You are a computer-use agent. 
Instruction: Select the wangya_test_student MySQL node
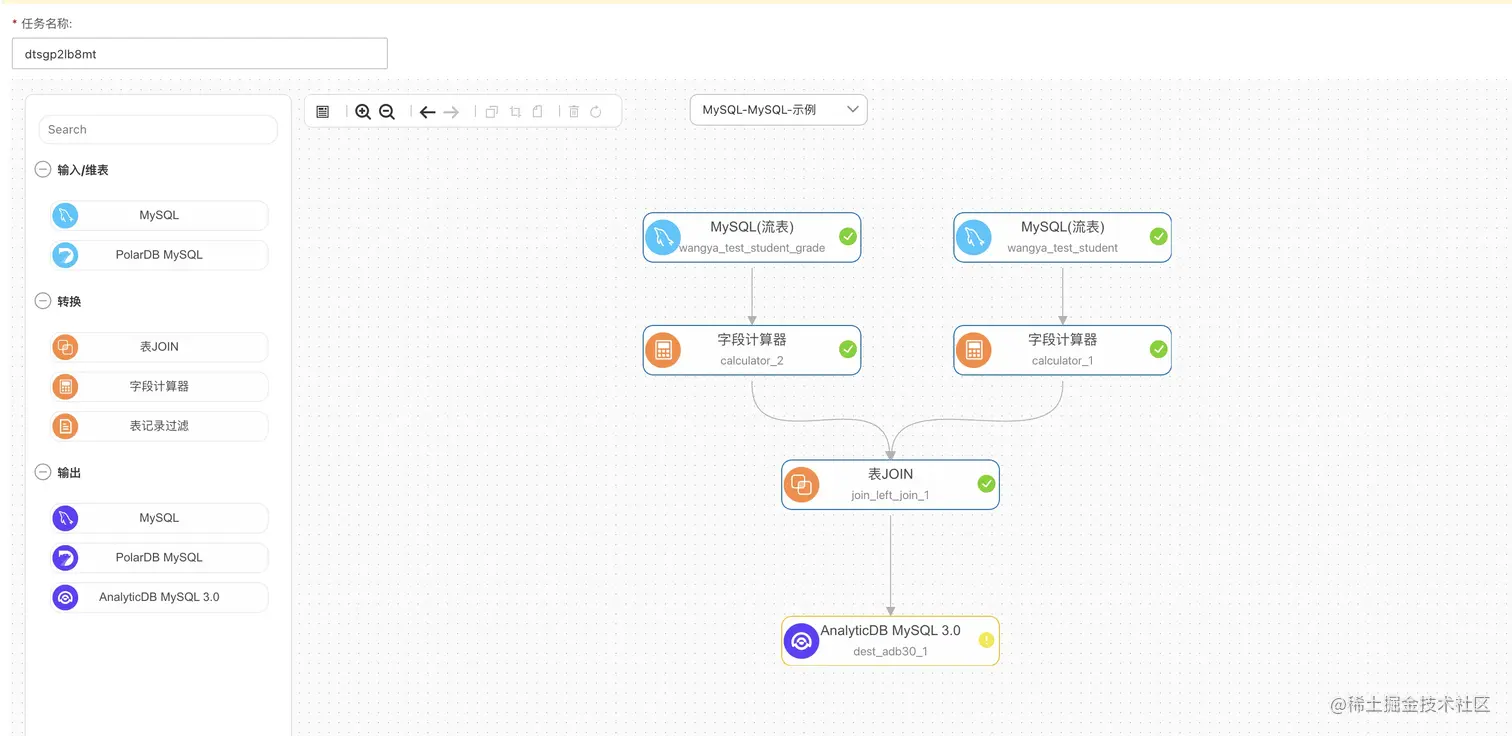pos(1062,237)
